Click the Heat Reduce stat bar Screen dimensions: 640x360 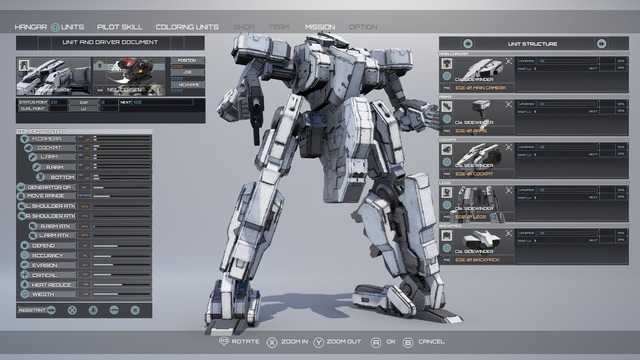pos(122,284)
